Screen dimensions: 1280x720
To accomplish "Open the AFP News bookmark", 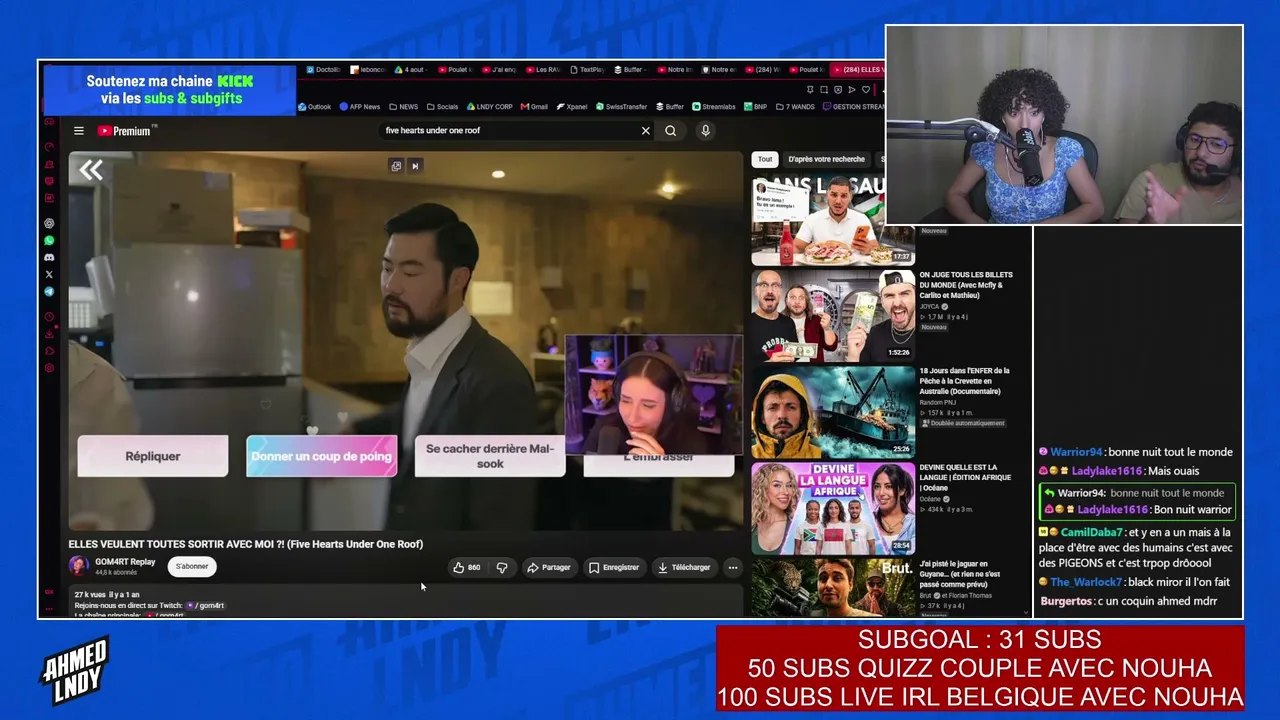I will click(360, 107).
